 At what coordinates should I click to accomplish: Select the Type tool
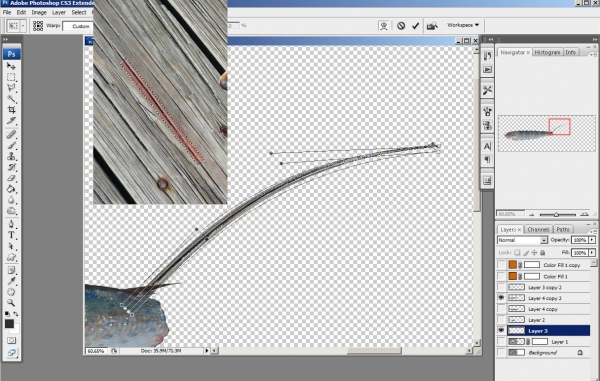(11, 235)
